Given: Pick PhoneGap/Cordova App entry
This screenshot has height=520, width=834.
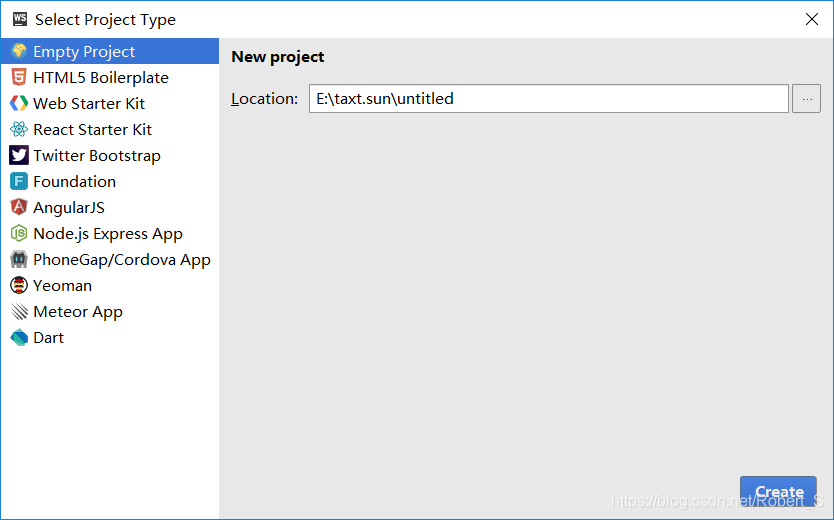Looking at the screenshot, I should click(x=110, y=259).
